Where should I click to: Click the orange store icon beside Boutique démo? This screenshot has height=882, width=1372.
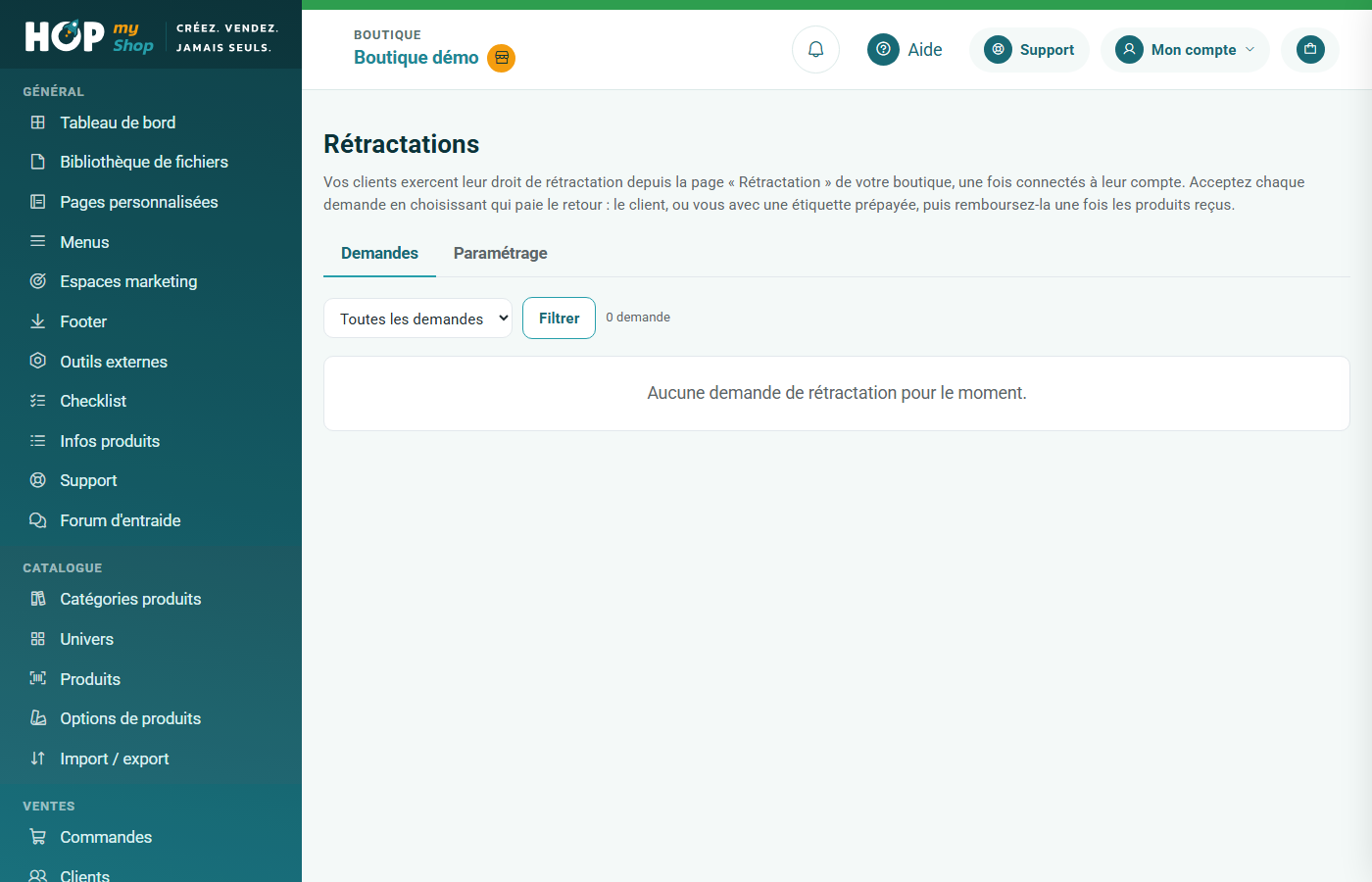pos(502,58)
